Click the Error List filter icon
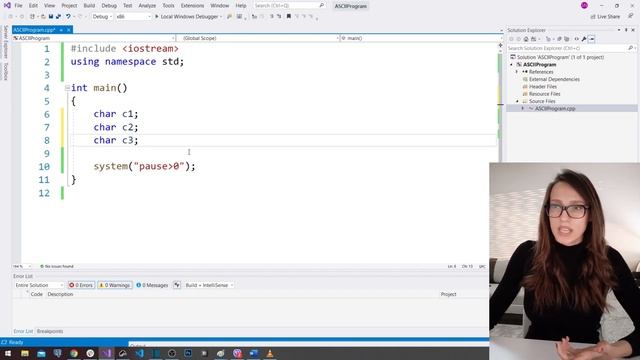The width and height of the screenshot is (640, 360). coord(177,285)
